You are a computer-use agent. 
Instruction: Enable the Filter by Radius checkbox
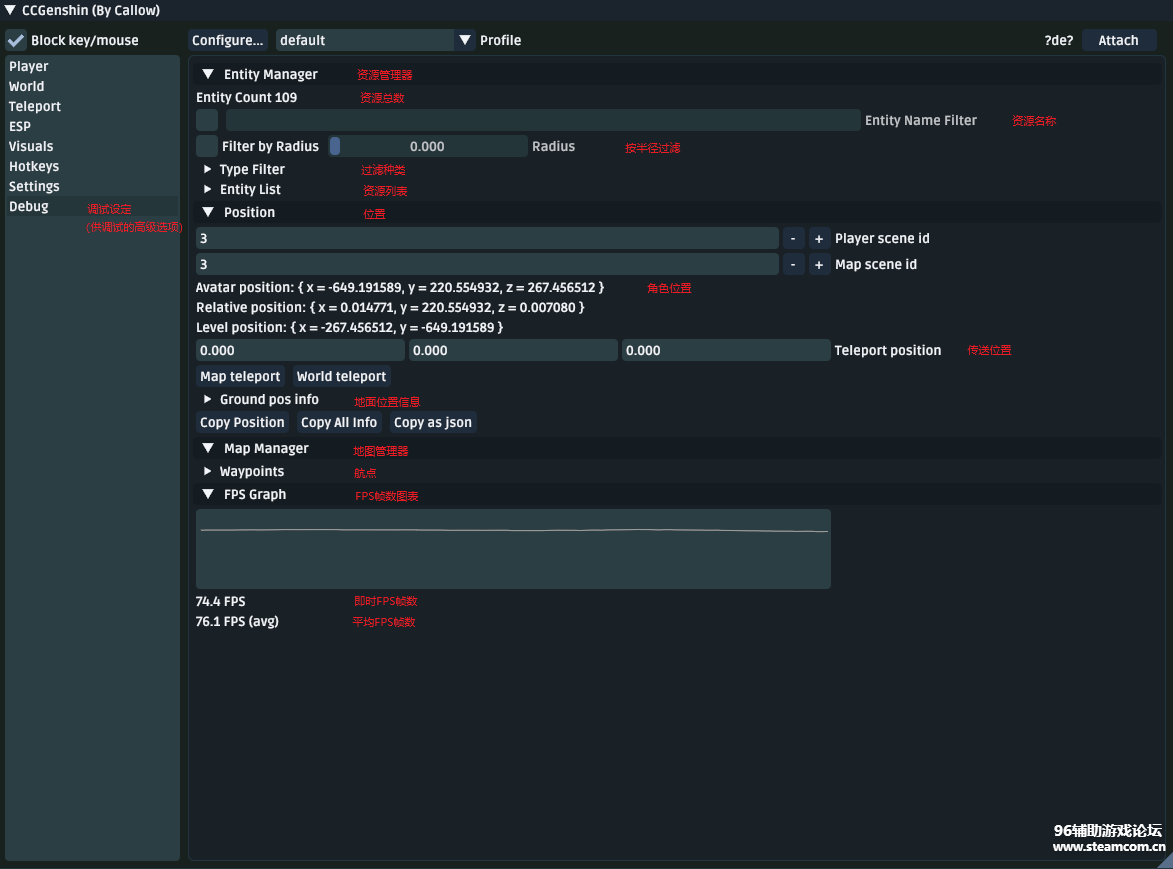pyautogui.click(x=207, y=146)
